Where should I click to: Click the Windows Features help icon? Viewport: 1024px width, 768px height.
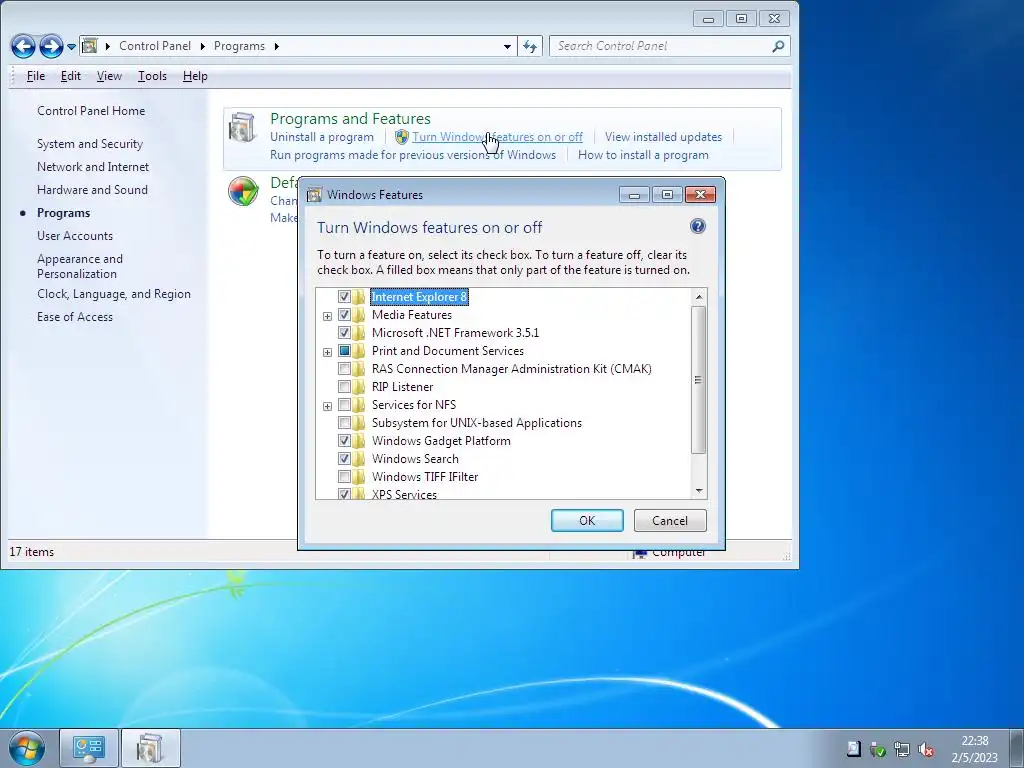(697, 227)
